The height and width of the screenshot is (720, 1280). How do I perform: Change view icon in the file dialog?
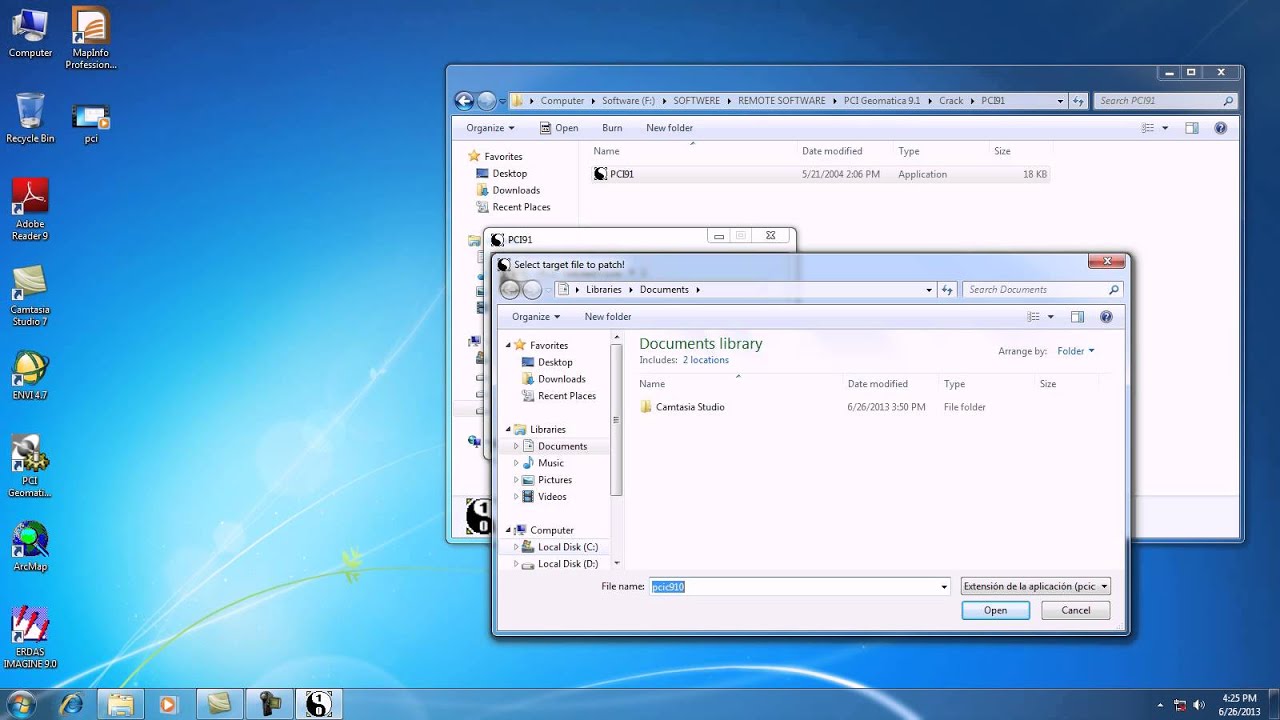point(1034,317)
